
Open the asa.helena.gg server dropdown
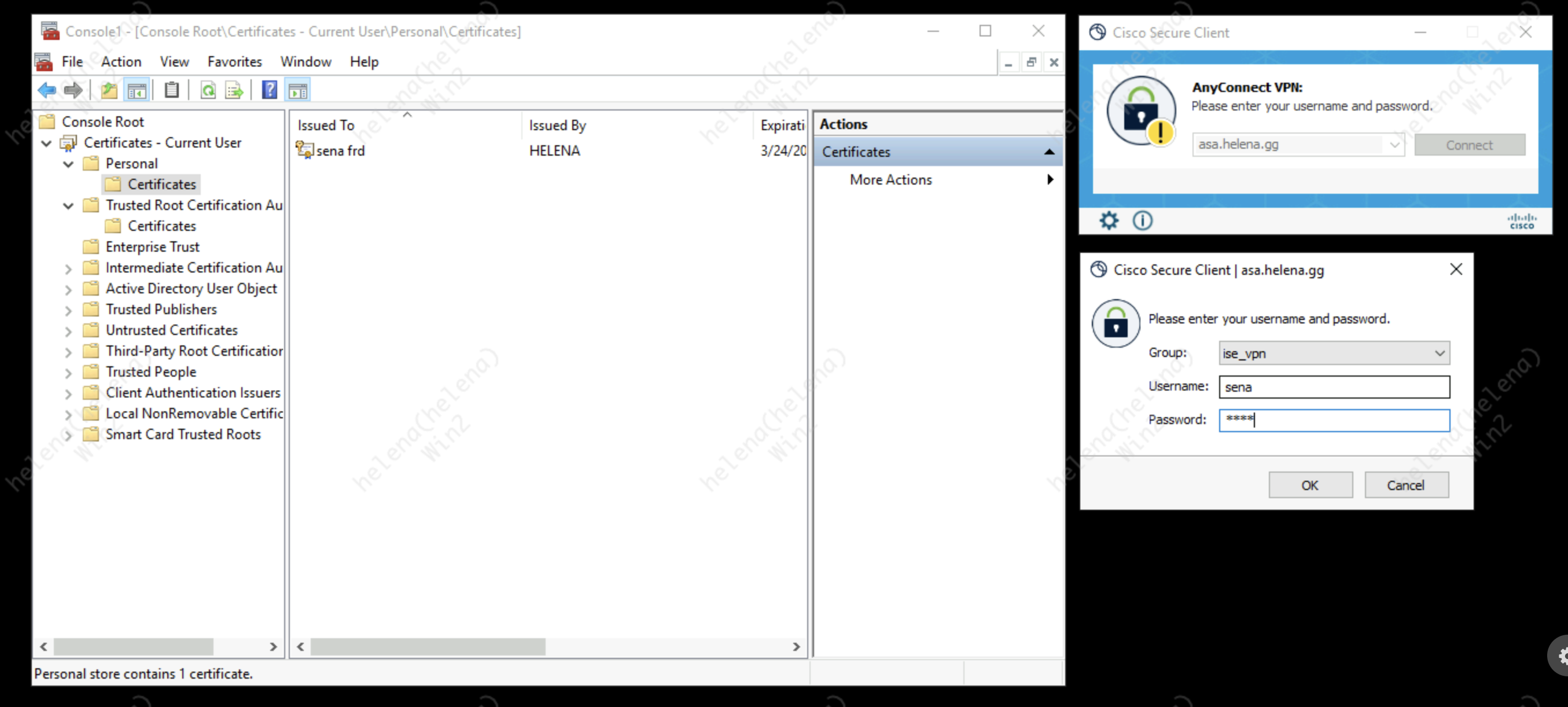[1394, 145]
